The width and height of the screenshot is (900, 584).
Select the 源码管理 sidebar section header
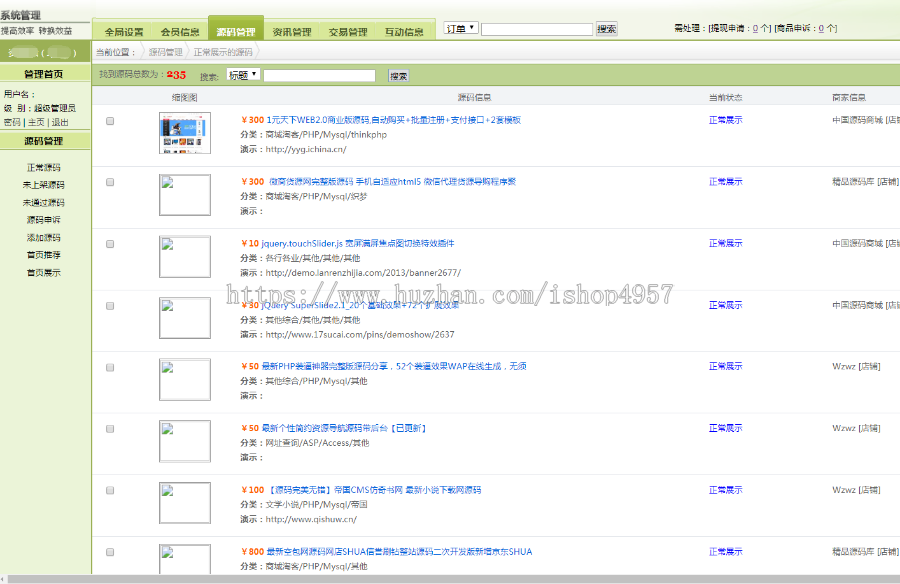coord(44,141)
